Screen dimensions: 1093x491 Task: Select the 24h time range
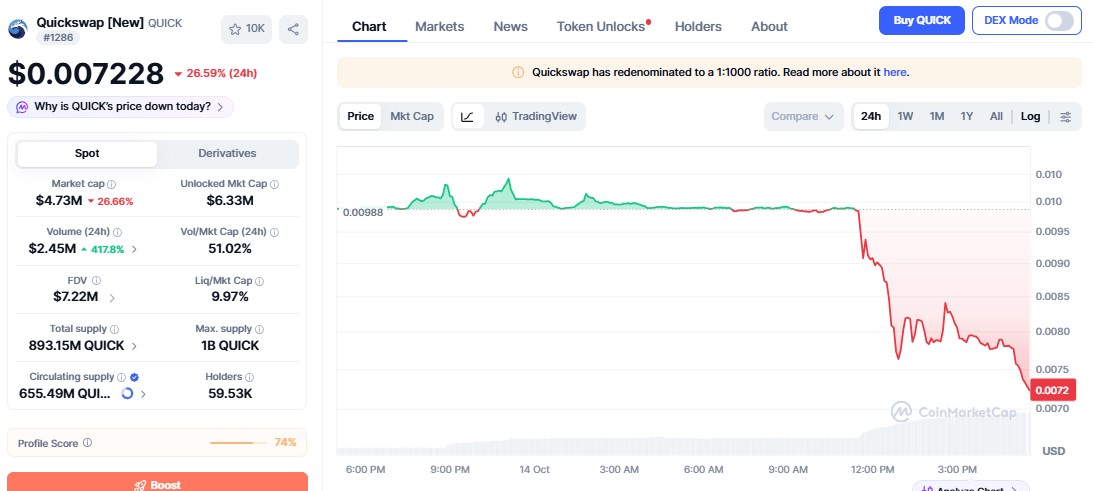click(871, 116)
